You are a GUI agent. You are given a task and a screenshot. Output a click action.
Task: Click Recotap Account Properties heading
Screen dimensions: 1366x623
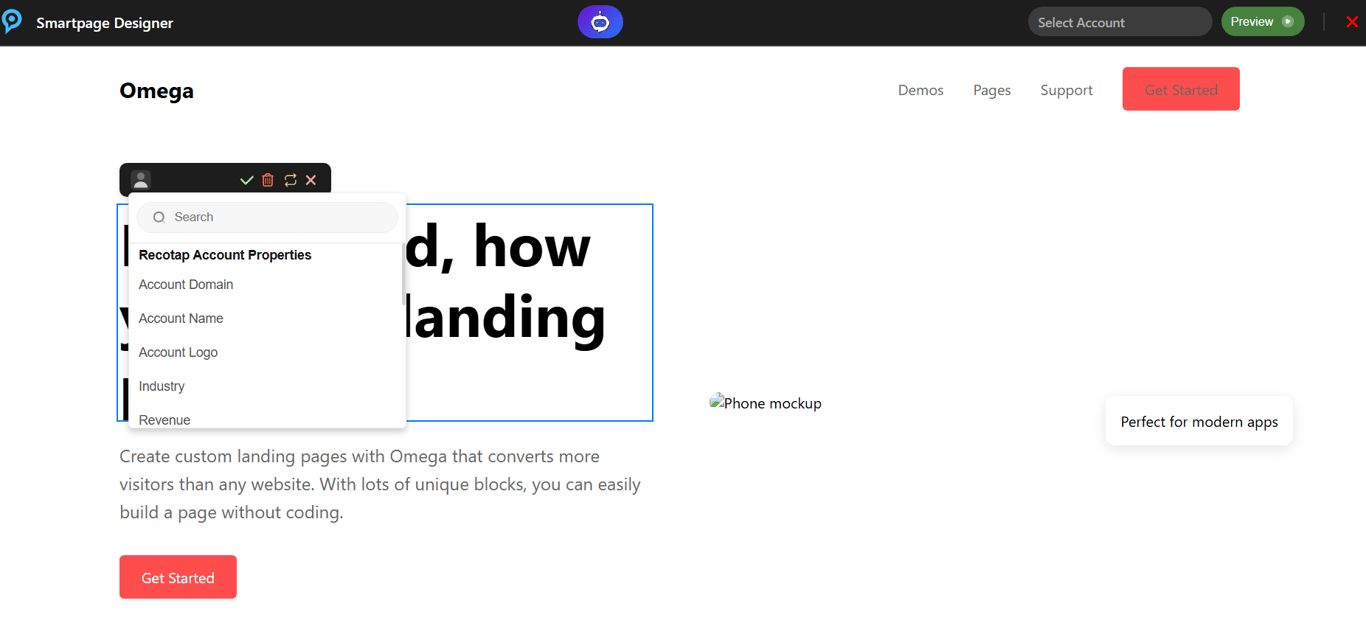(x=225, y=255)
